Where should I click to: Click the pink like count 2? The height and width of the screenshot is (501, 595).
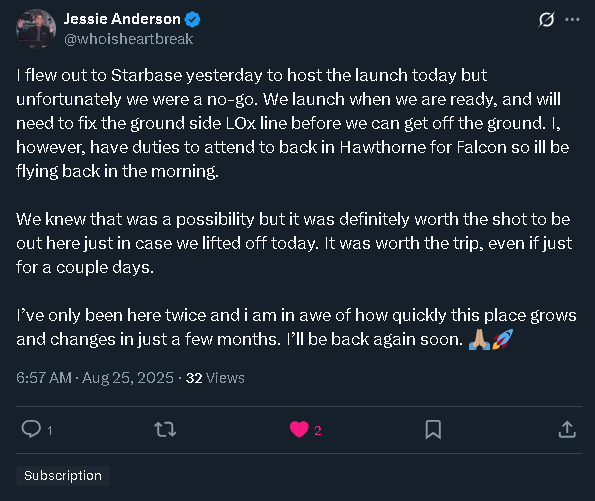pos(318,430)
